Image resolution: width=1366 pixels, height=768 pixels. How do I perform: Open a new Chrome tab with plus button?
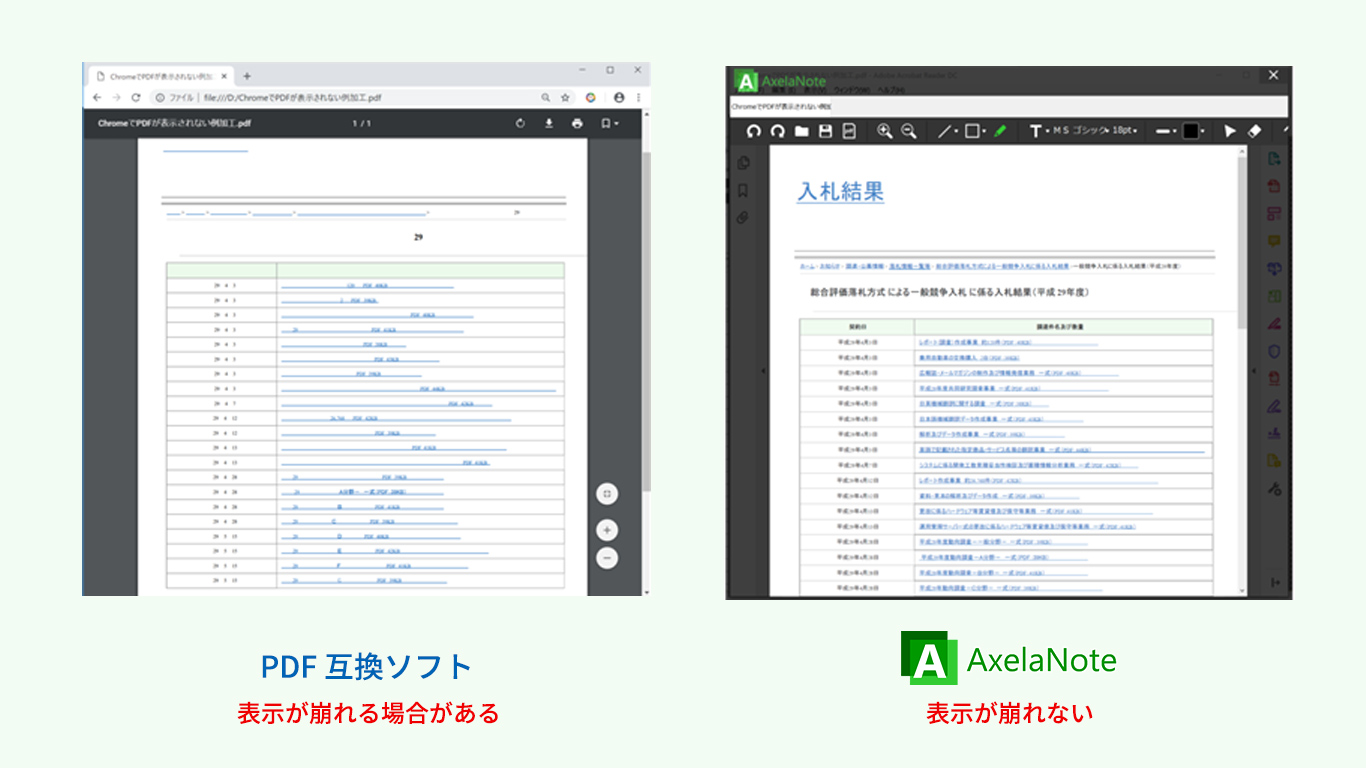(x=247, y=76)
